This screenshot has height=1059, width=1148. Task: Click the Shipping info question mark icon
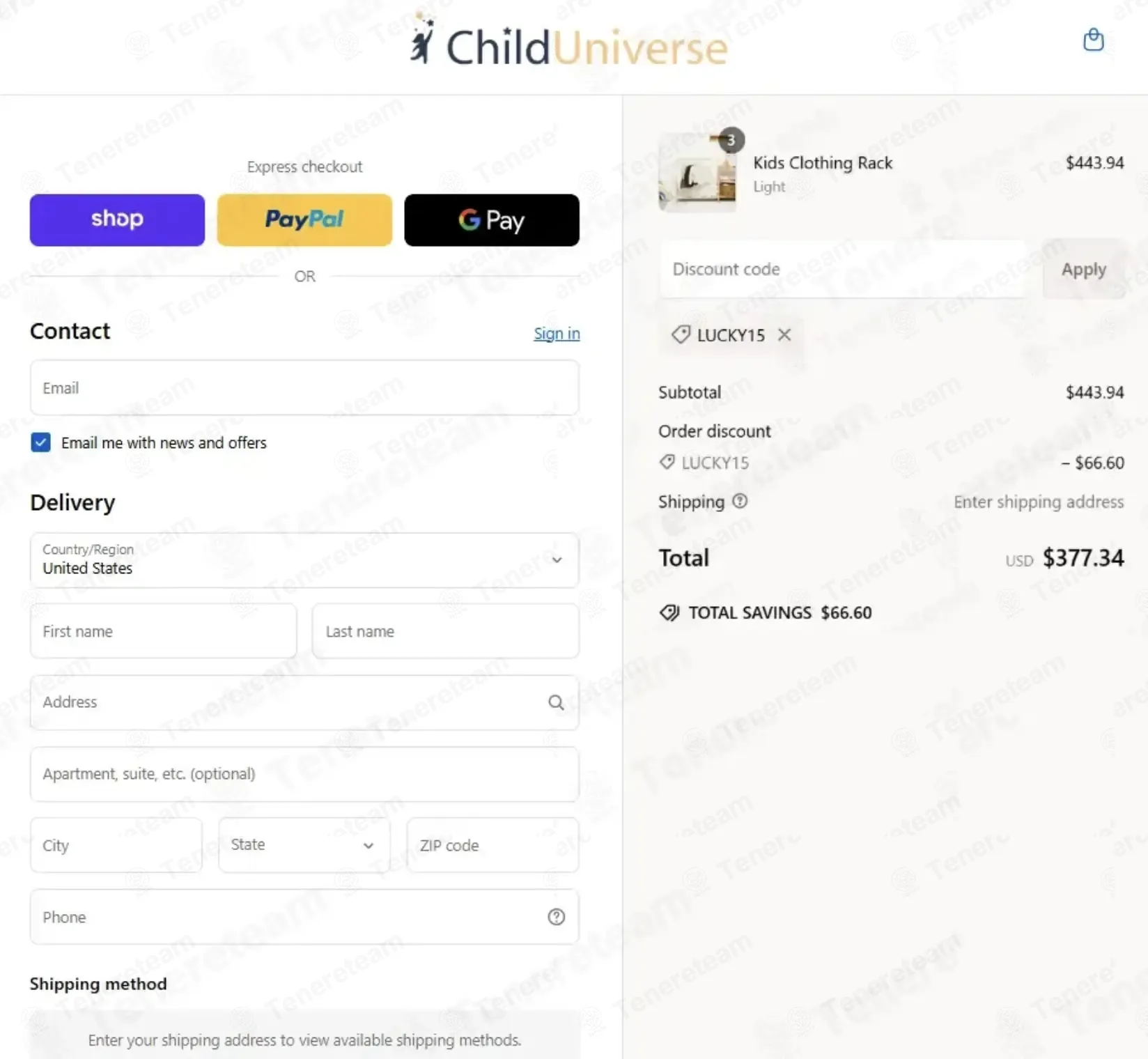click(x=740, y=501)
